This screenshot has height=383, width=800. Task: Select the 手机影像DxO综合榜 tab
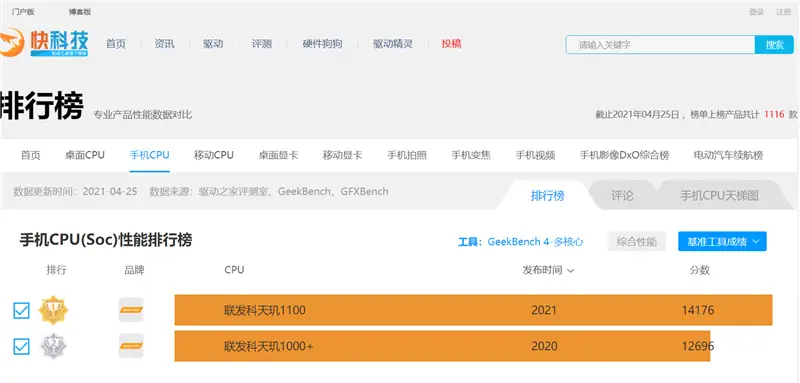coord(624,155)
